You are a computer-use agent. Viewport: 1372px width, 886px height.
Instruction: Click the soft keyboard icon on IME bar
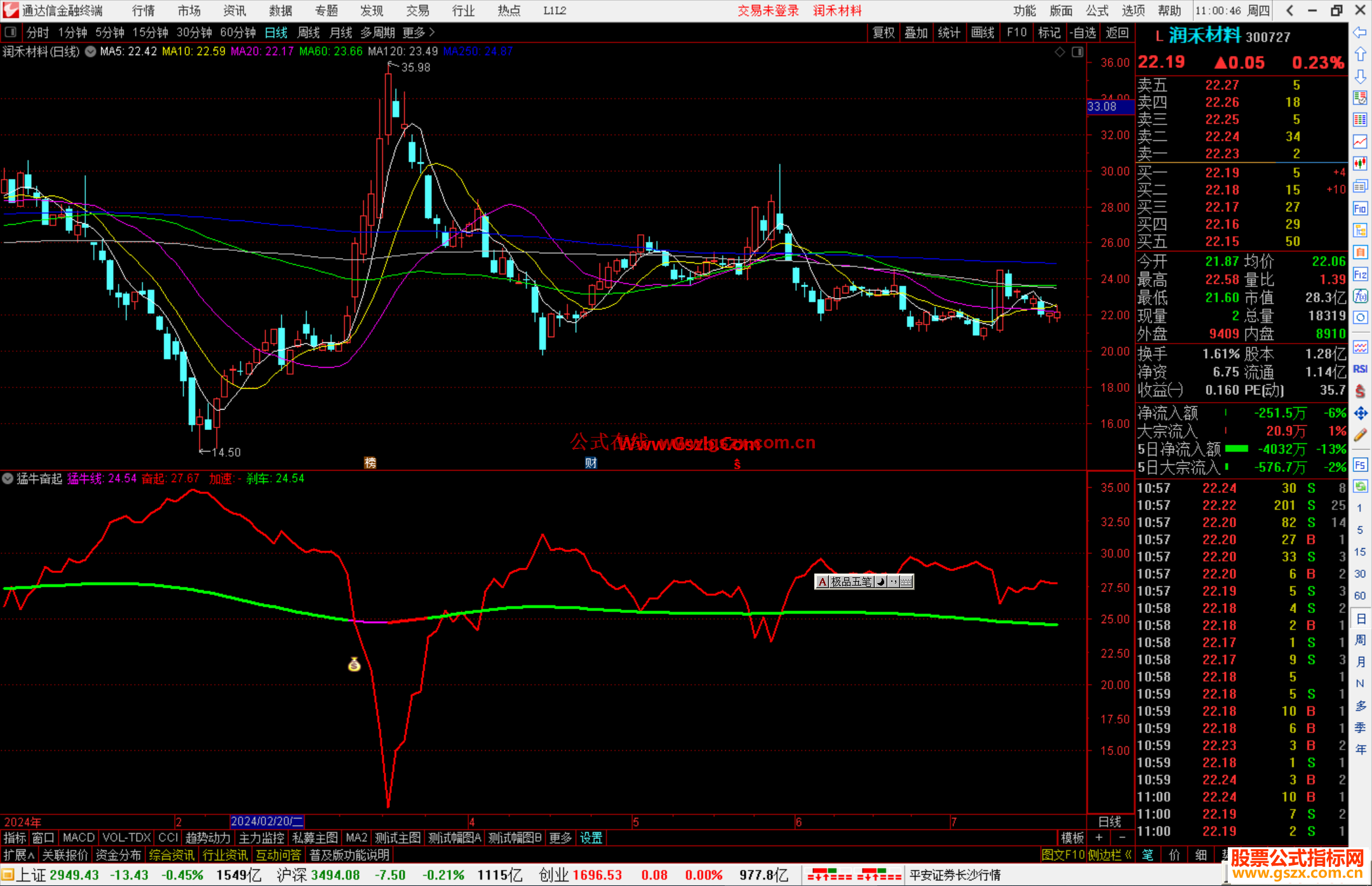[x=906, y=582]
